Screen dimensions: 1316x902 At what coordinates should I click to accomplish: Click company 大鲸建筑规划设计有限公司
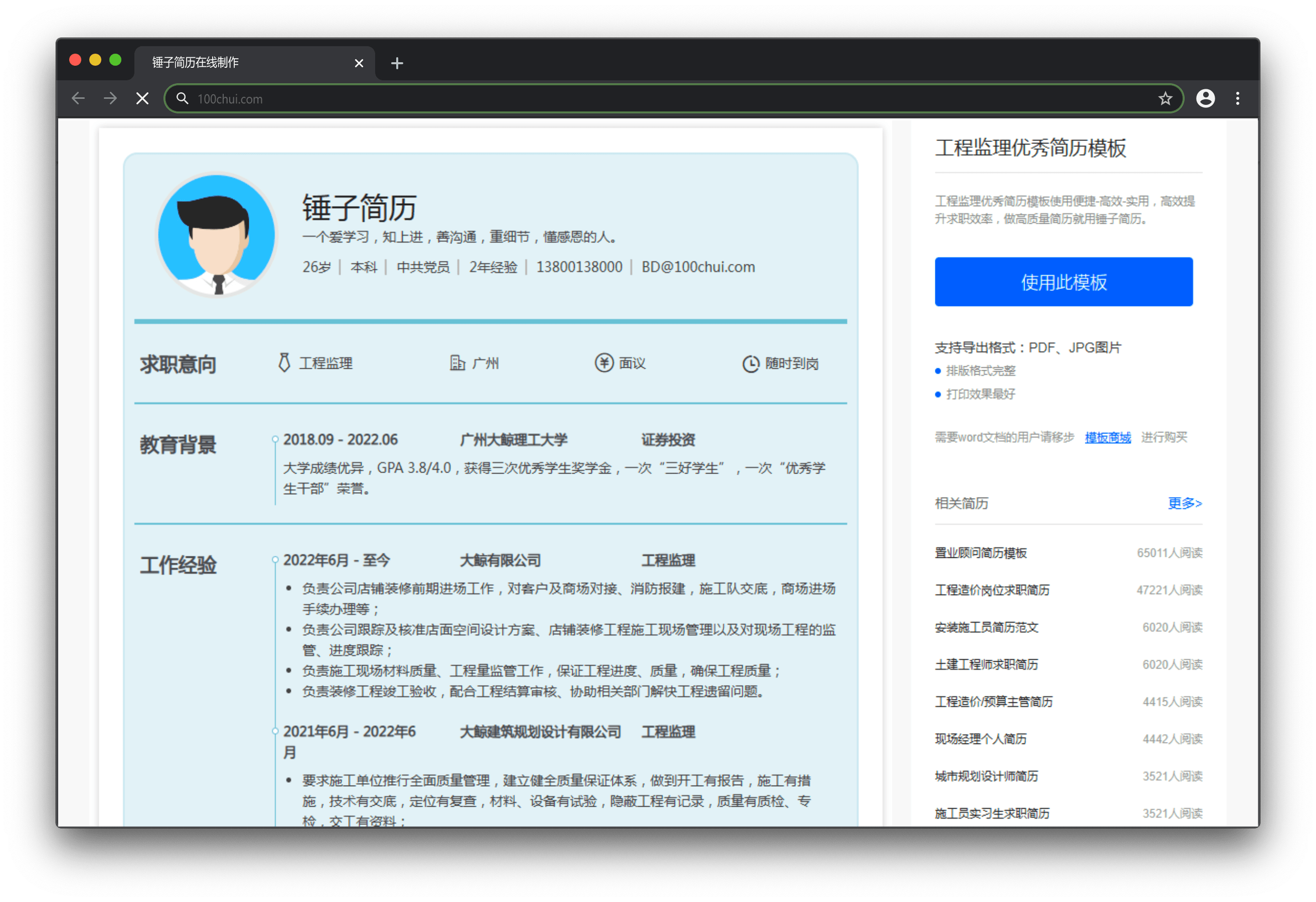pyautogui.click(x=540, y=731)
